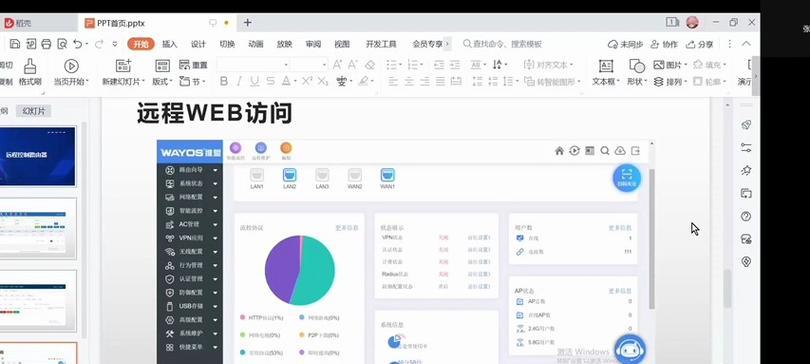Open the font name dropdown

click(286, 65)
